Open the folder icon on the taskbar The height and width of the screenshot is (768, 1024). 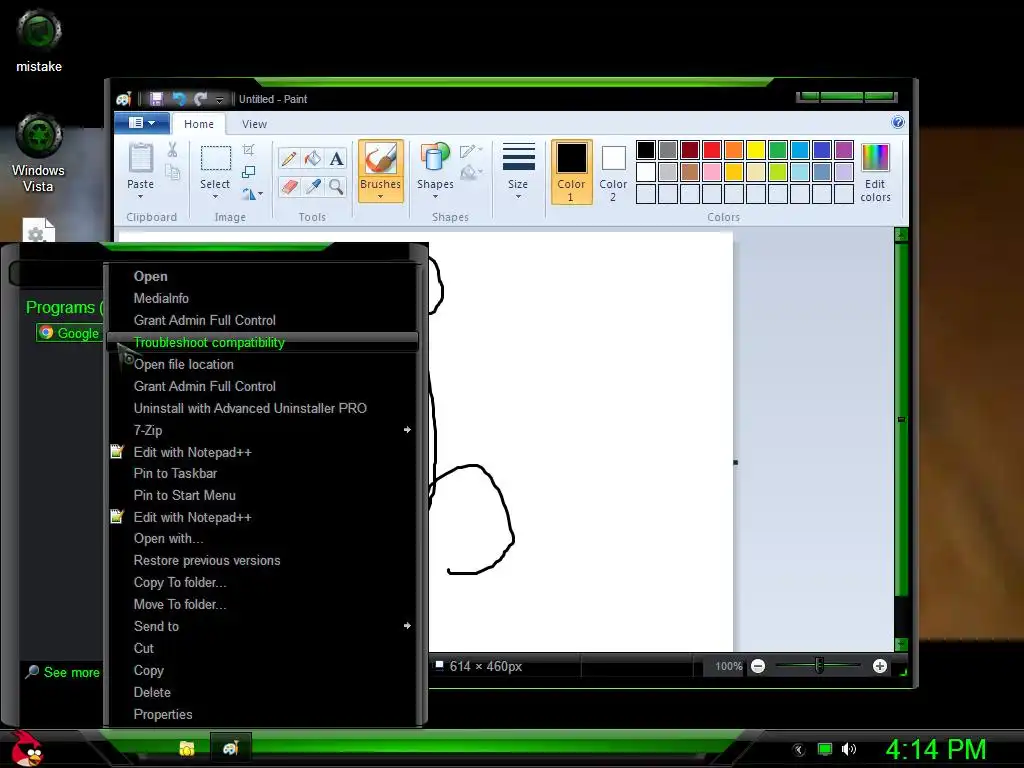(x=187, y=748)
